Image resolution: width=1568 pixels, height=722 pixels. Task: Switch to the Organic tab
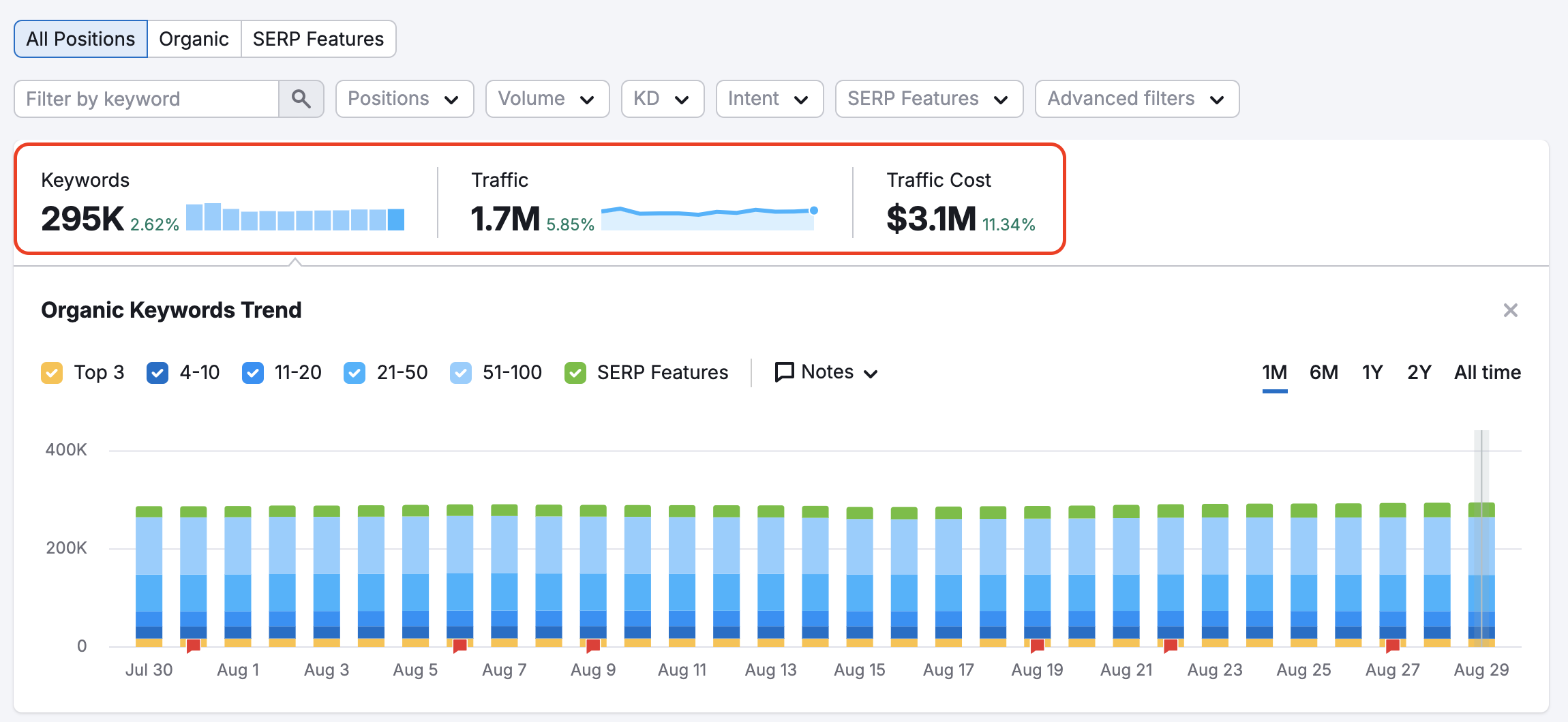tap(194, 39)
